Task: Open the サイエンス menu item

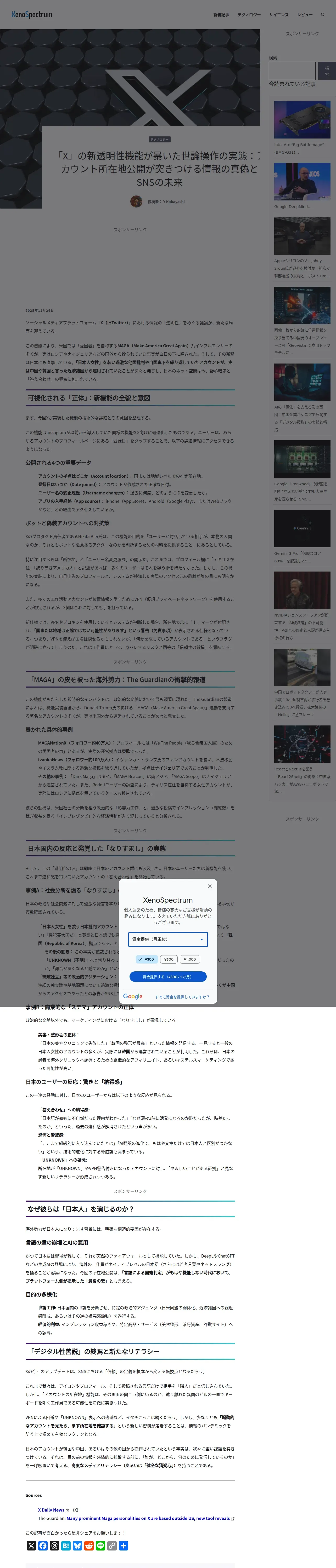Action: click(x=279, y=15)
